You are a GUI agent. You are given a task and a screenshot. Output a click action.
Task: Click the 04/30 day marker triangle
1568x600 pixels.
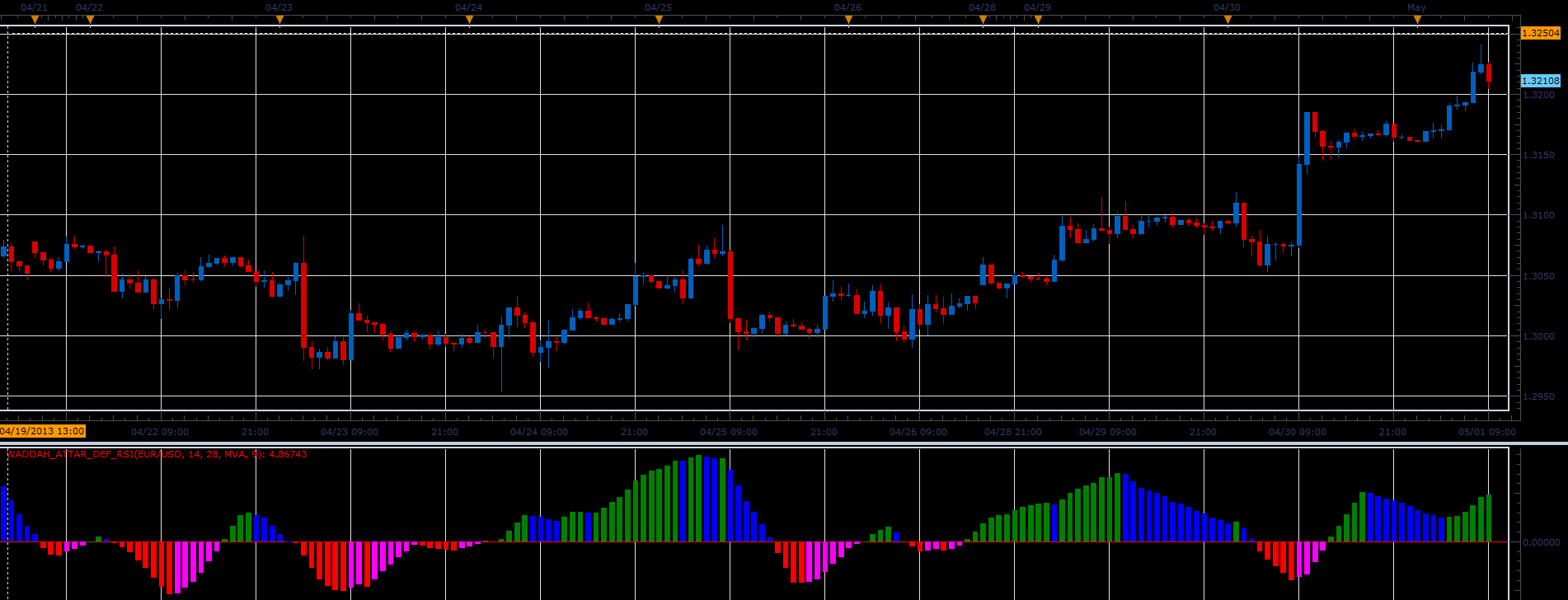pos(1228,20)
